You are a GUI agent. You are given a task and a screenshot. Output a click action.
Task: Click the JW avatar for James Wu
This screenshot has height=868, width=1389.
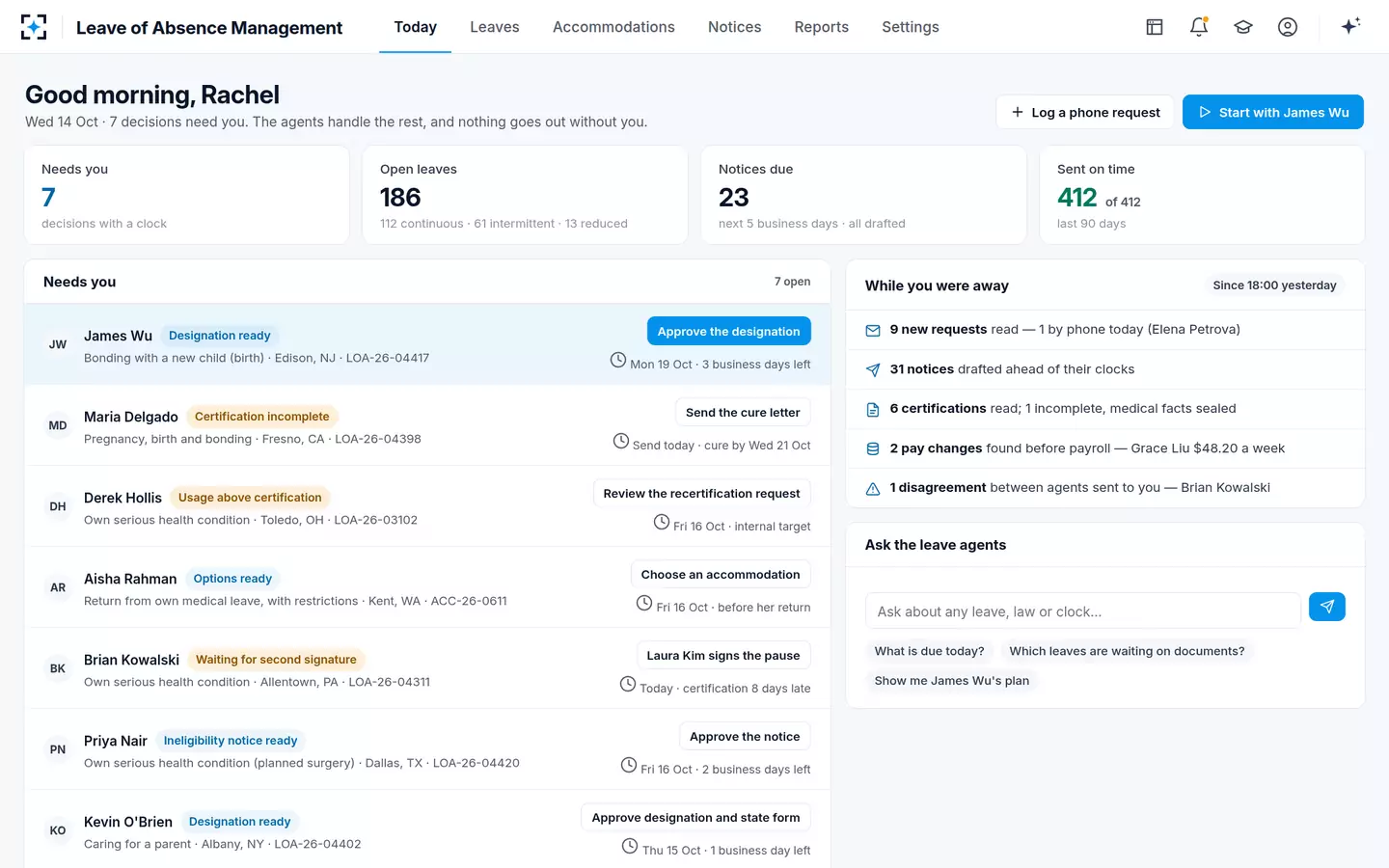[58, 344]
